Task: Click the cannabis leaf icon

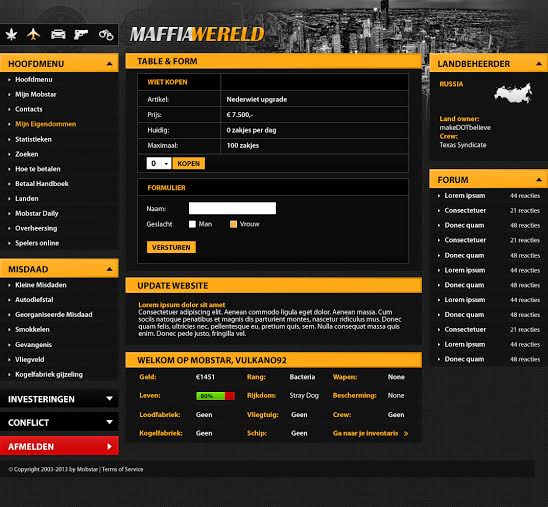Action: [x=12, y=35]
